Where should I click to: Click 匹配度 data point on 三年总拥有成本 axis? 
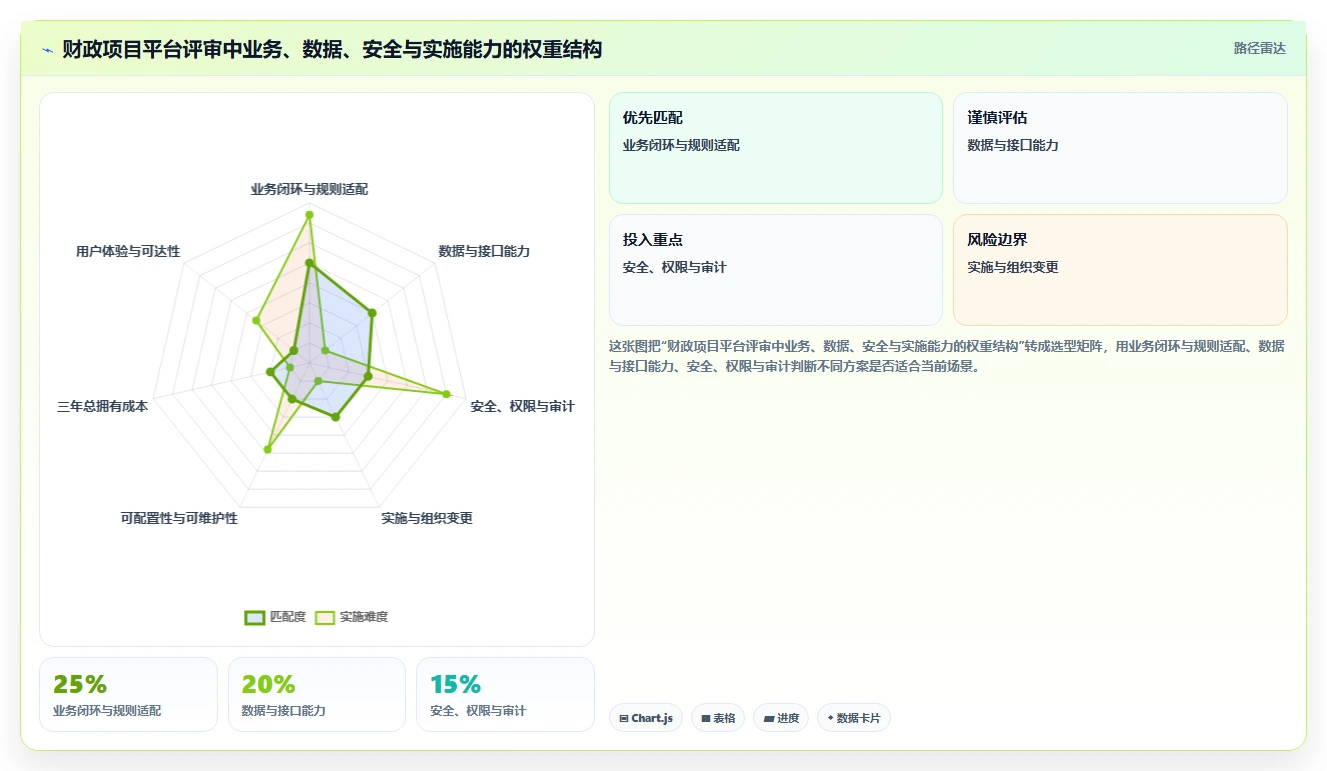(270, 372)
